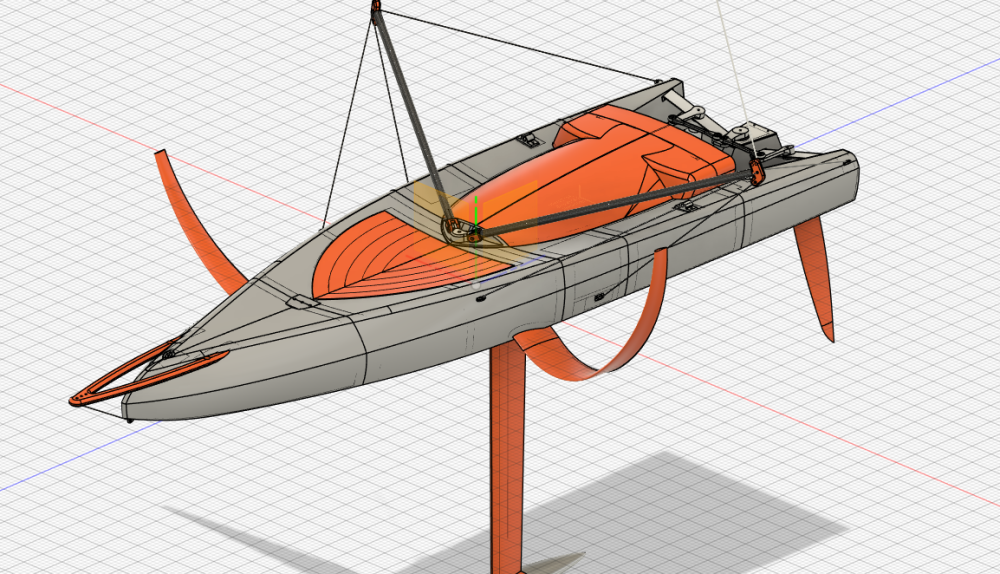This screenshot has height=574, width=1000.
Task: Select the mast base fitting on deck
Action: [x=464, y=231]
